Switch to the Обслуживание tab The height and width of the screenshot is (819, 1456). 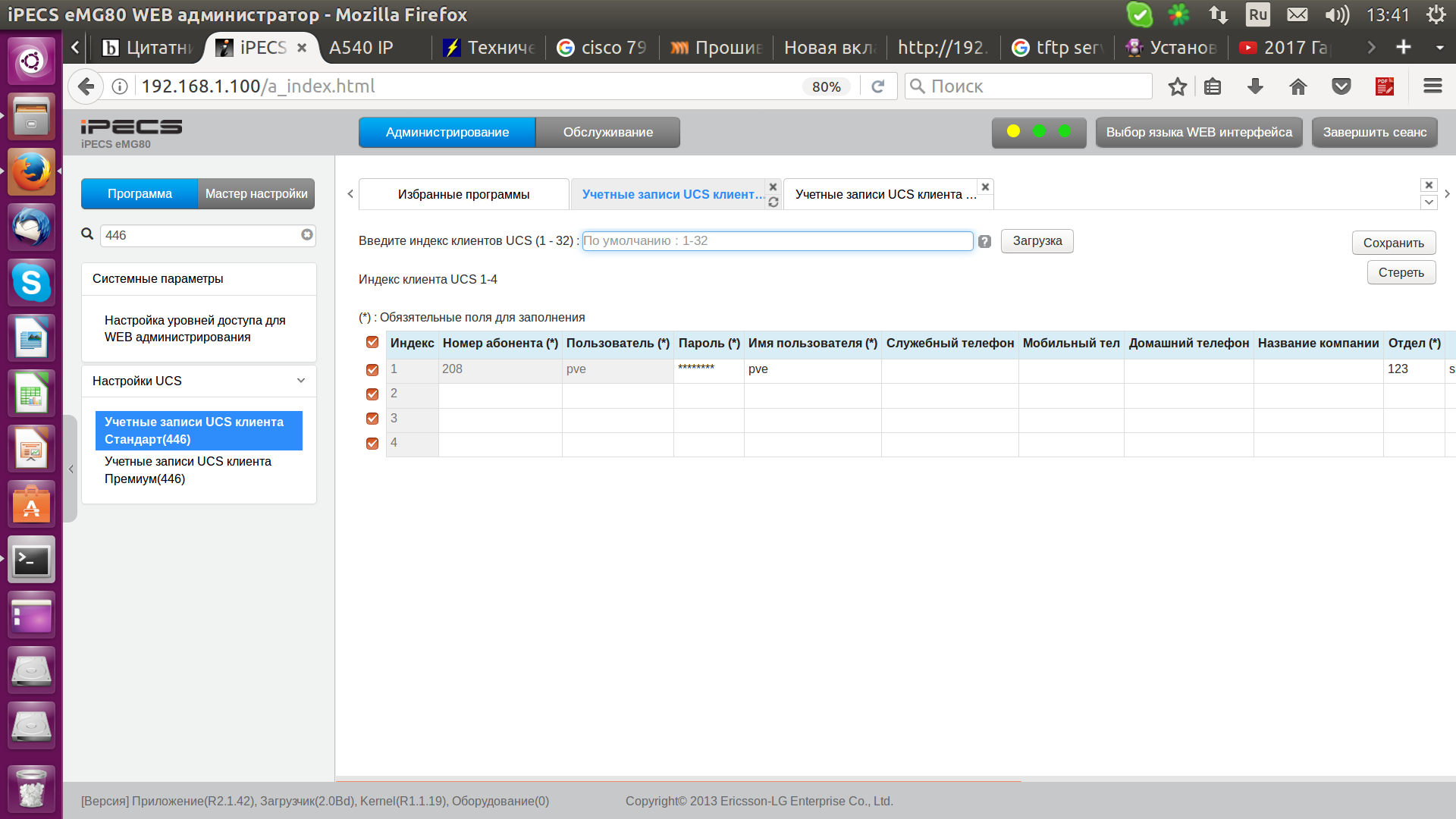click(x=607, y=132)
